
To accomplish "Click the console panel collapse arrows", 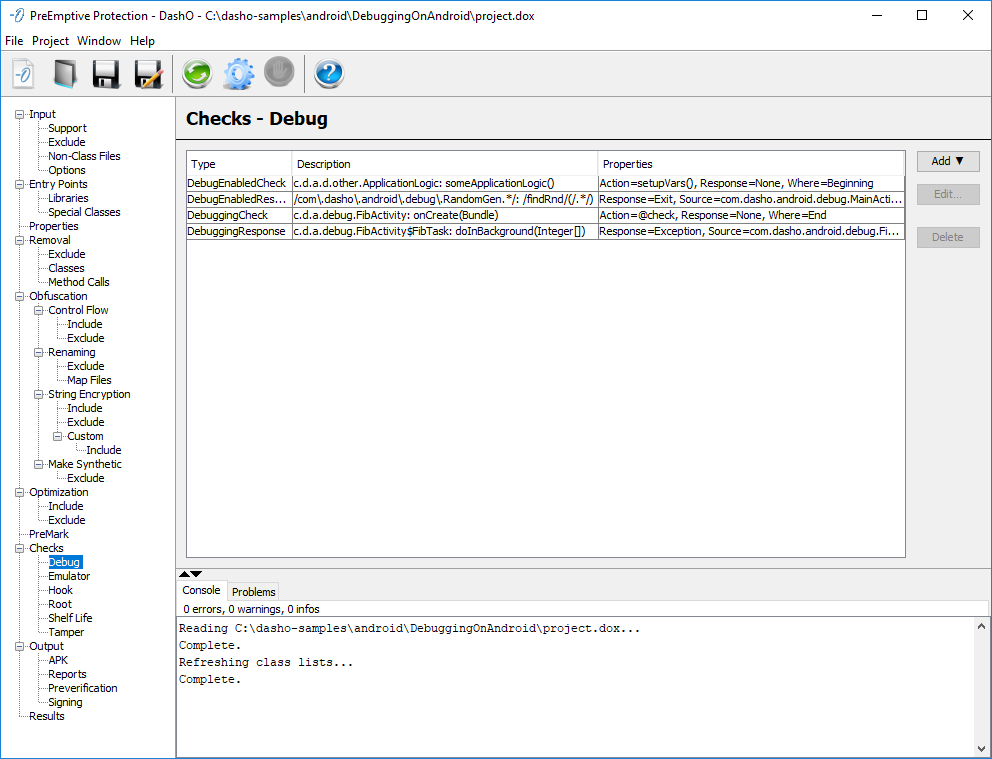I will [x=190, y=574].
